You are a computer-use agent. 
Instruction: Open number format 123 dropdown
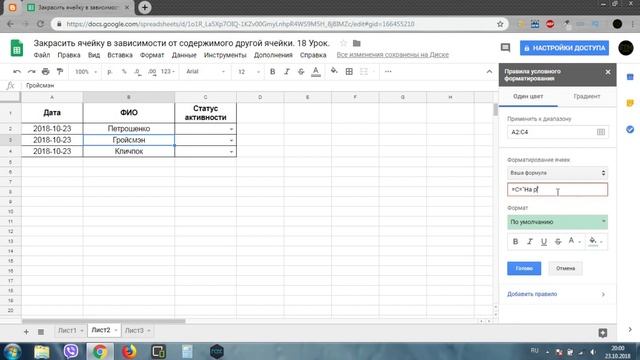pos(167,71)
